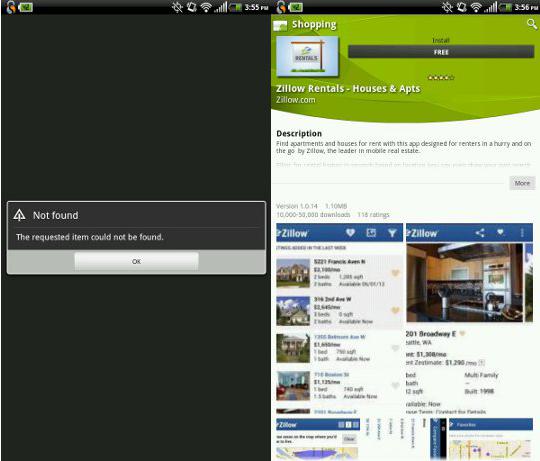The width and height of the screenshot is (540, 461).
Task: Open search with the magnifier icon
Action: coord(532,24)
